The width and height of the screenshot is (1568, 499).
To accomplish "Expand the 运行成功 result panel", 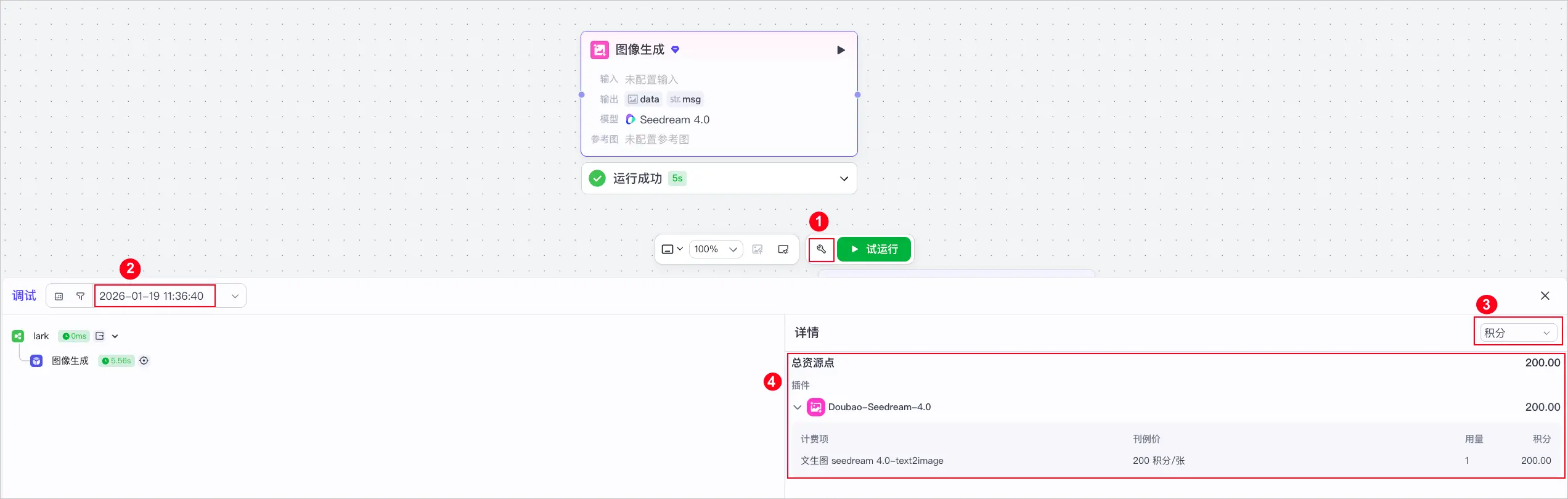I will (x=844, y=179).
